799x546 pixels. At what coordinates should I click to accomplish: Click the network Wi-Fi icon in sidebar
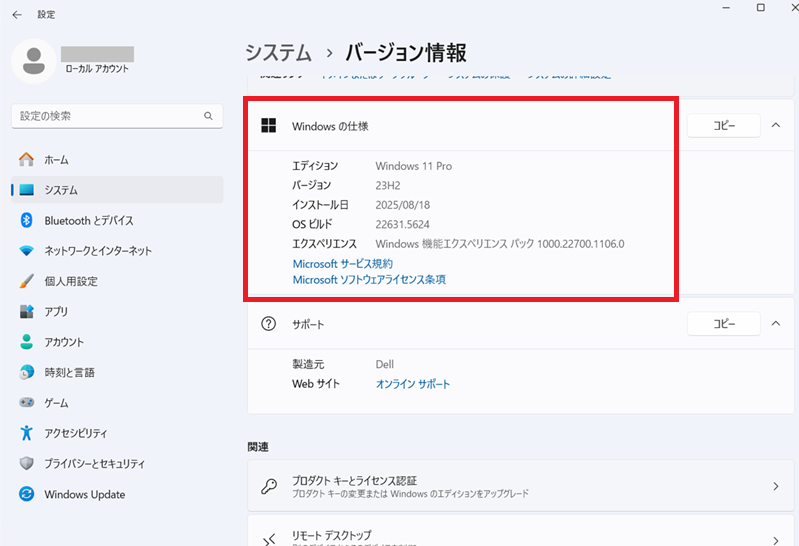(x=26, y=251)
